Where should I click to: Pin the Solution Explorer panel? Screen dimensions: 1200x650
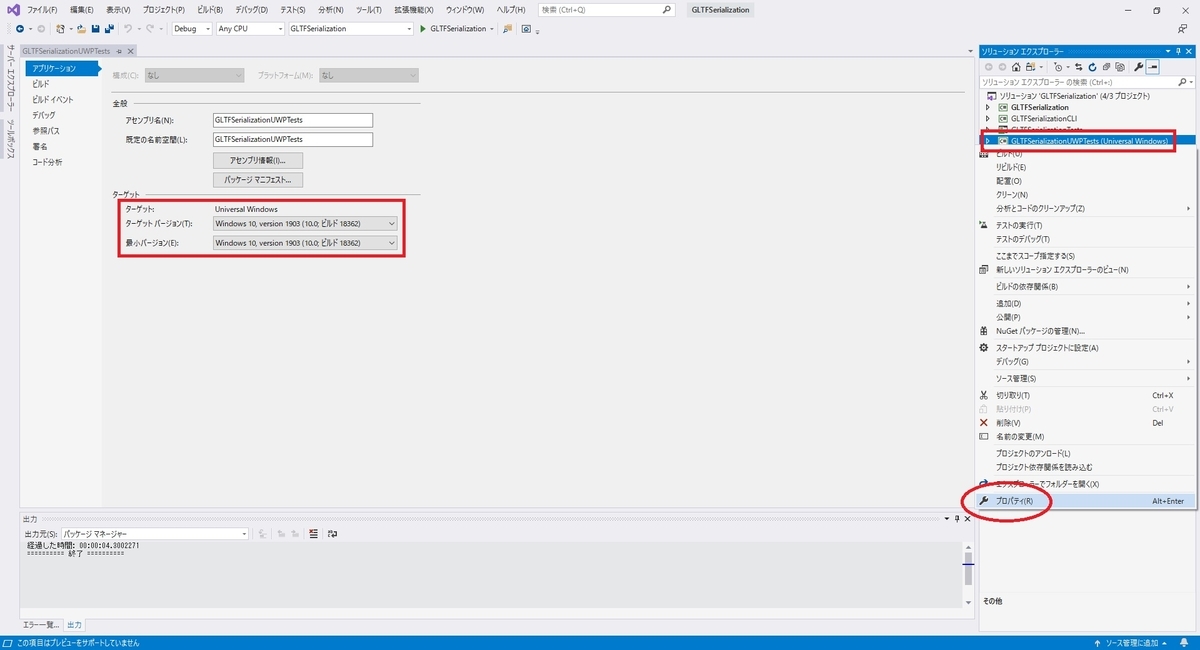click(x=1177, y=51)
